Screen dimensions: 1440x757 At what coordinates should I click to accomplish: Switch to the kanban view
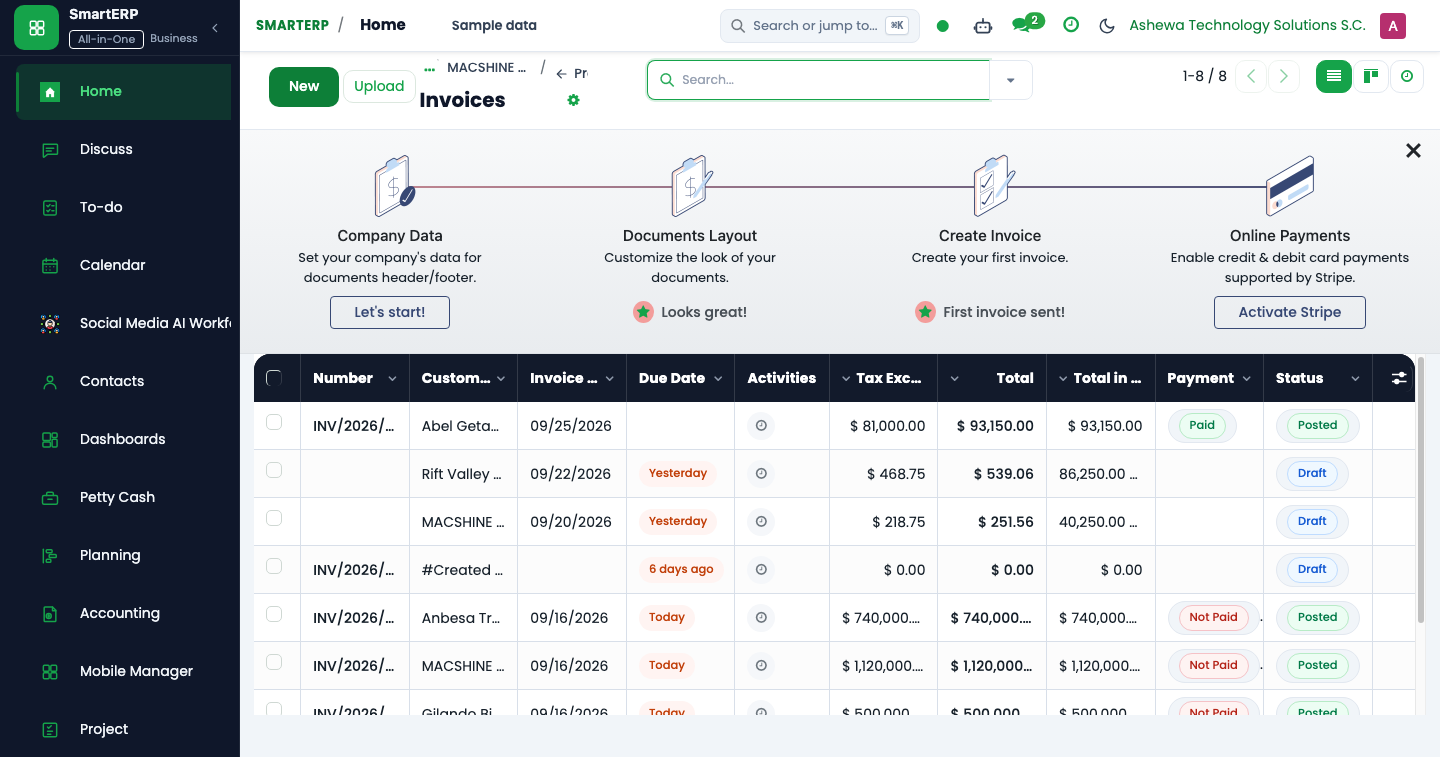pos(1371,76)
